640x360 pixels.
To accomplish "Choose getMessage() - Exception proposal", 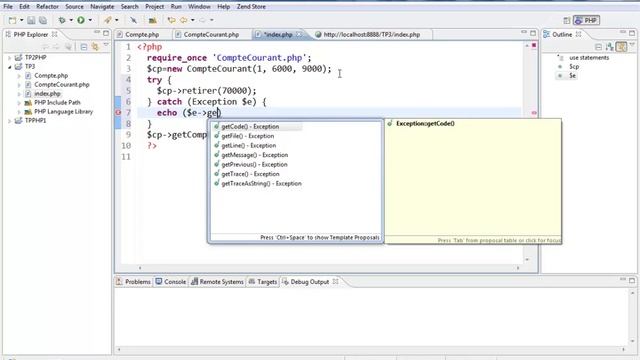I will point(254,155).
